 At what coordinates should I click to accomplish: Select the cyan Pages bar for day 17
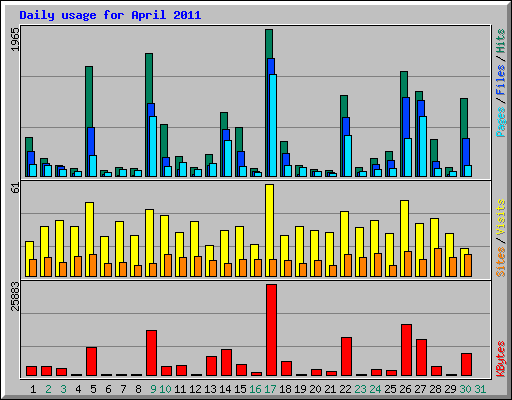pyautogui.click(x=273, y=125)
